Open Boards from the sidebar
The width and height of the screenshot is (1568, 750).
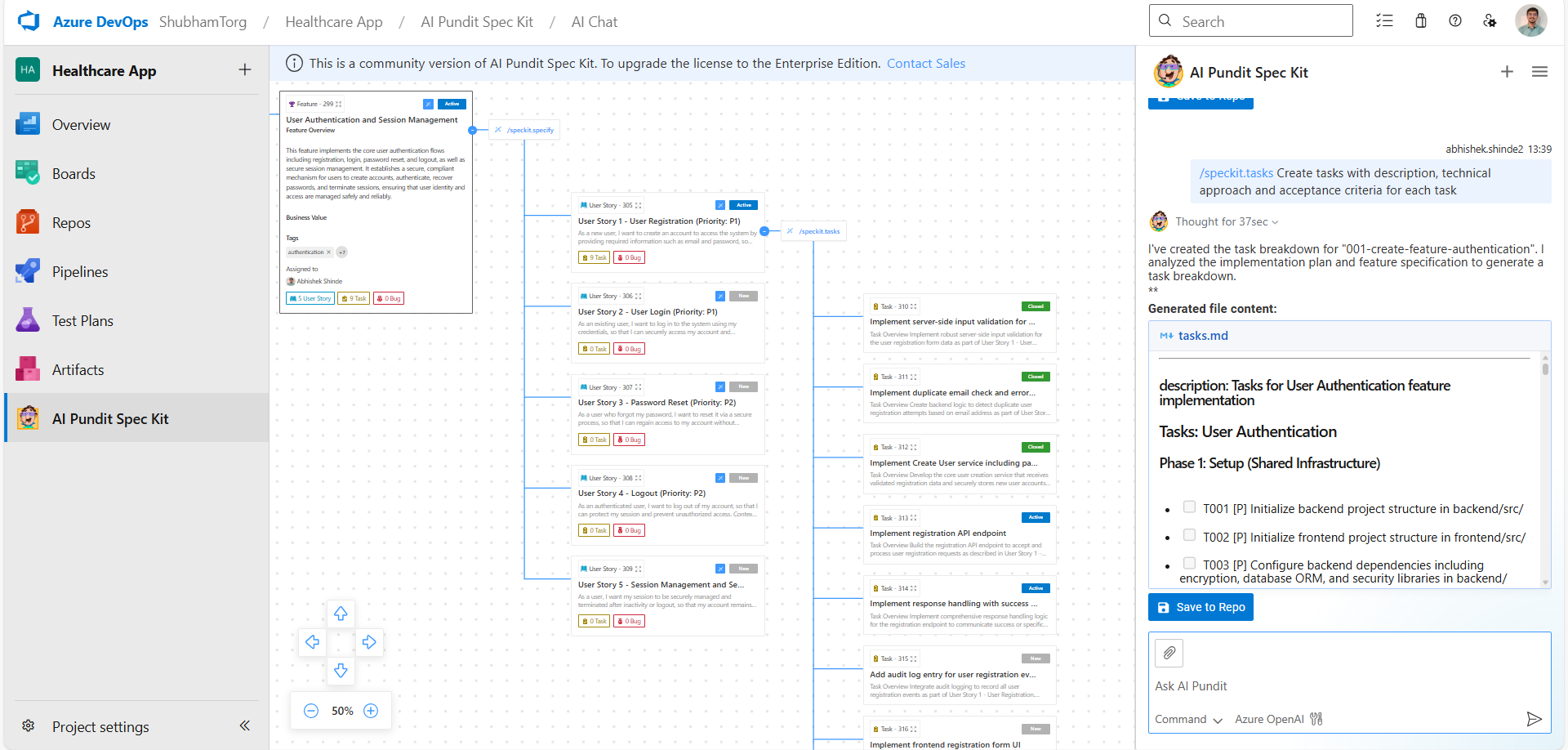click(73, 173)
